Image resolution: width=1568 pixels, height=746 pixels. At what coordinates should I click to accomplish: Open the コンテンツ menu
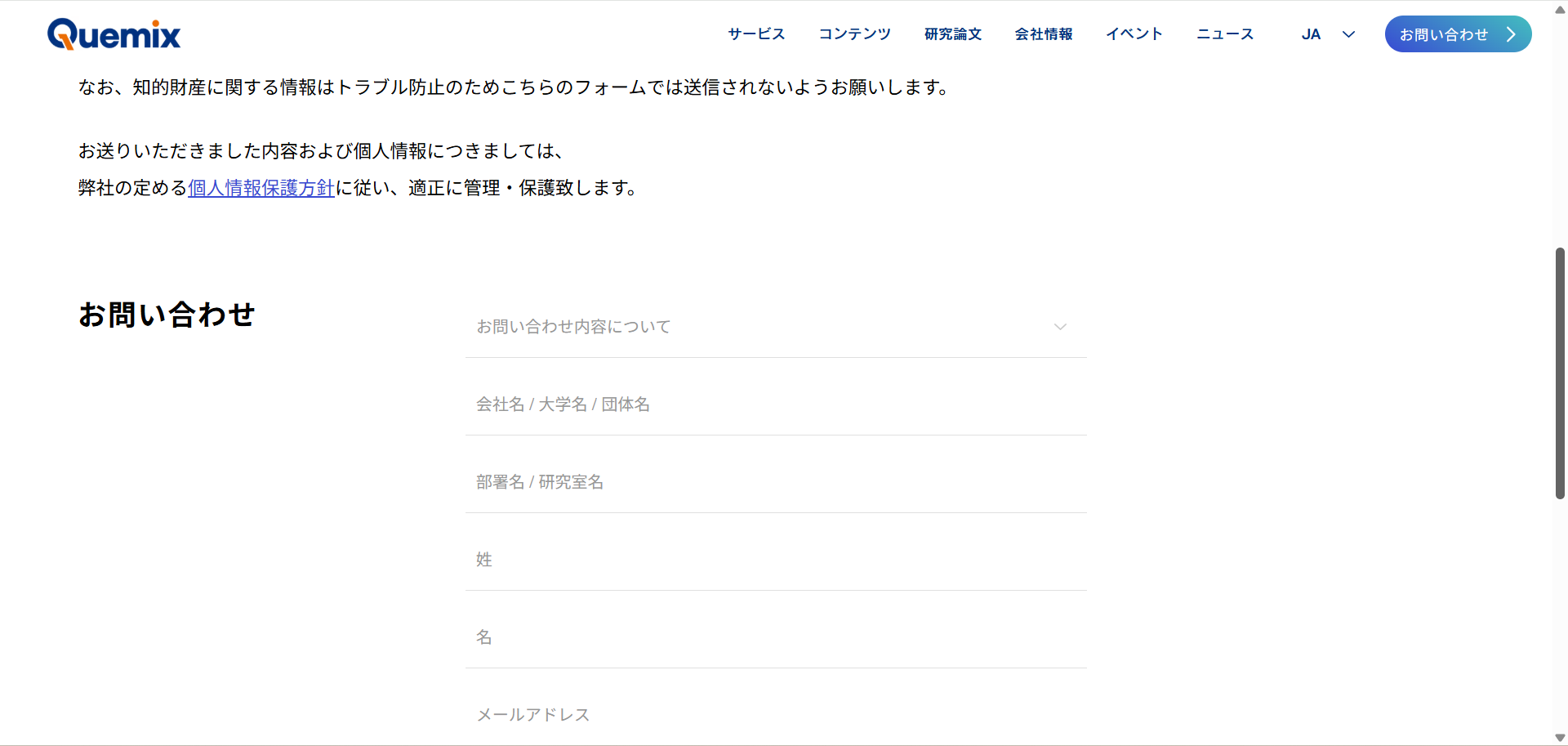(x=854, y=34)
